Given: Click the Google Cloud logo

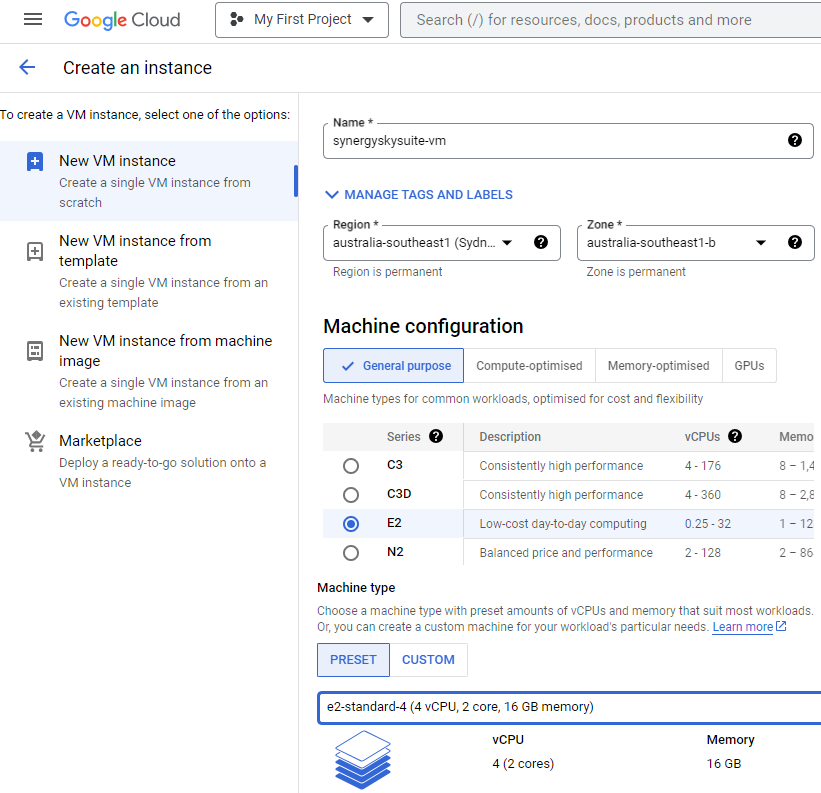Looking at the screenshot, I should [x=122, y=20].
